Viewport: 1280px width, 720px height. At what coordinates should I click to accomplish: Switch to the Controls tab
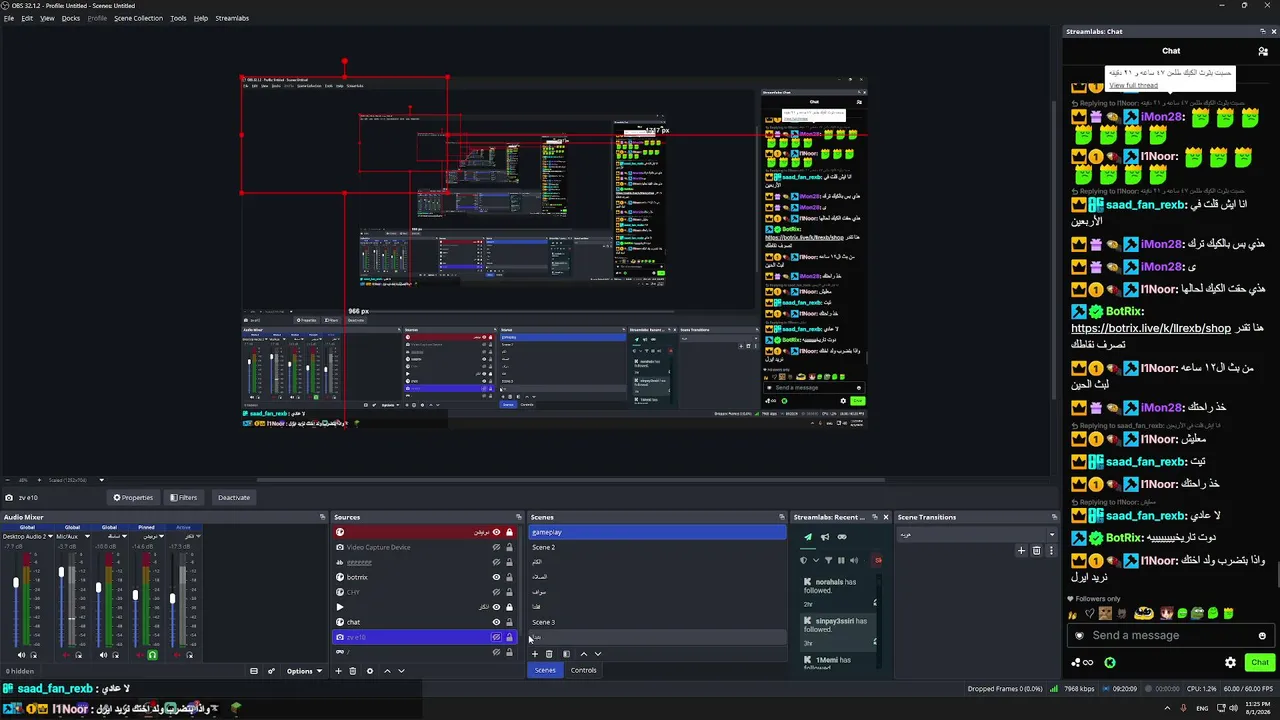(584, 670)
